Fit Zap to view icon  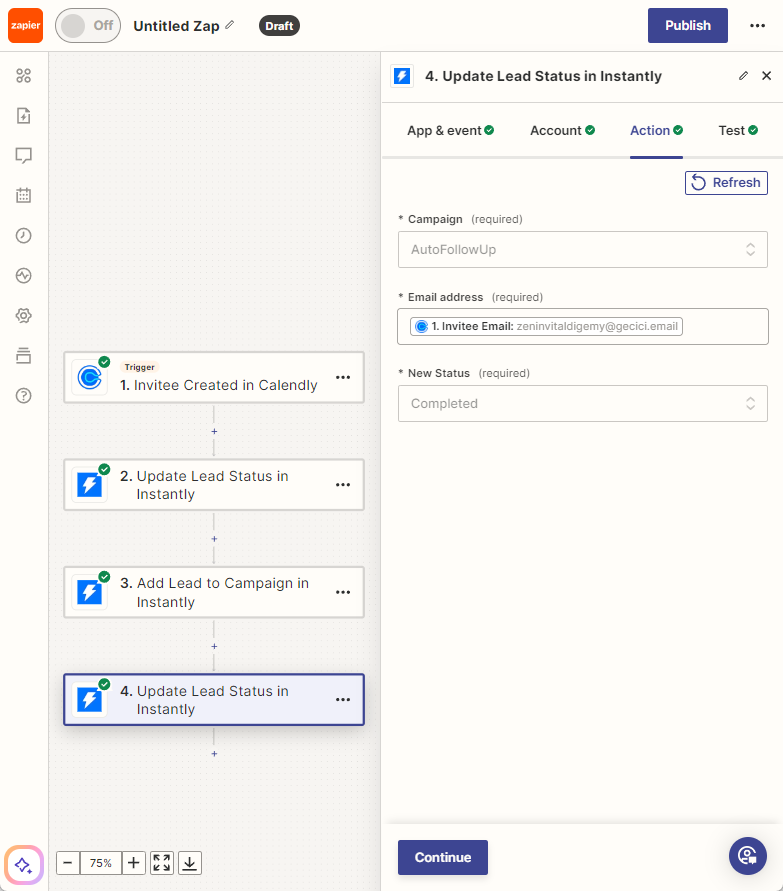coord(161,863)
